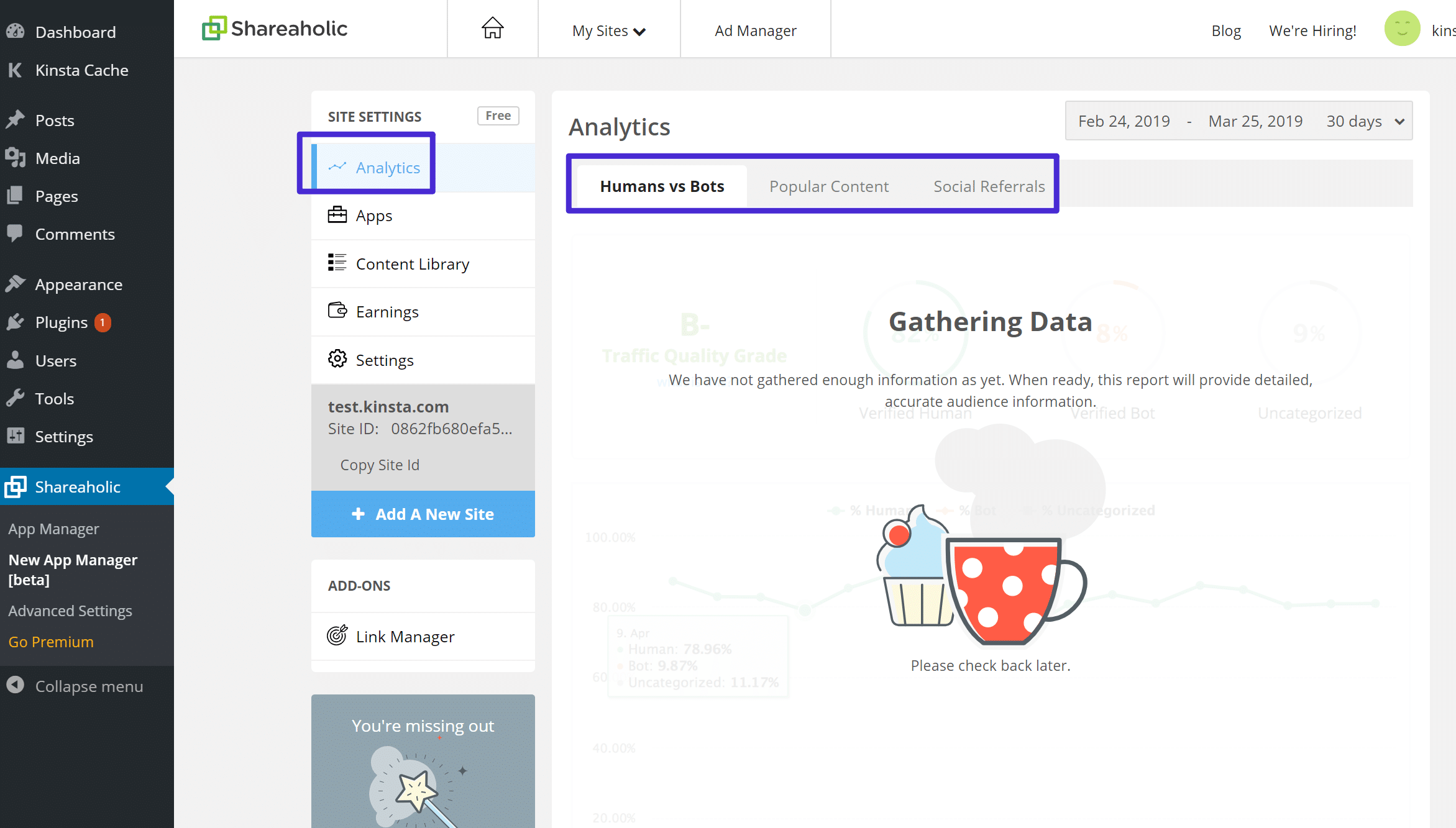Click the Social Referrals tab label

[x=988, y=185]
